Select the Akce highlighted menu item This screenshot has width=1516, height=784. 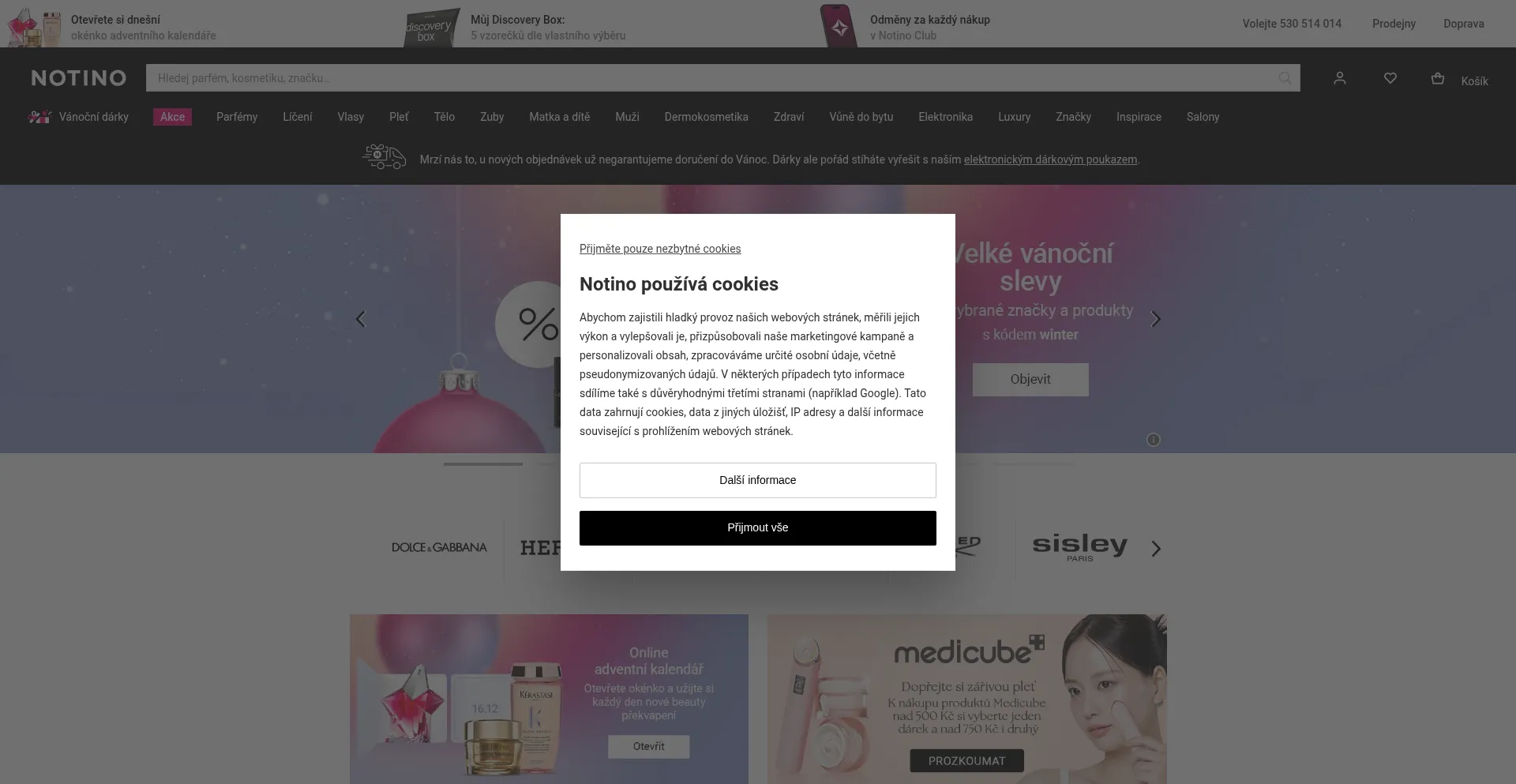pyautogui.click(x=172, y=117)
